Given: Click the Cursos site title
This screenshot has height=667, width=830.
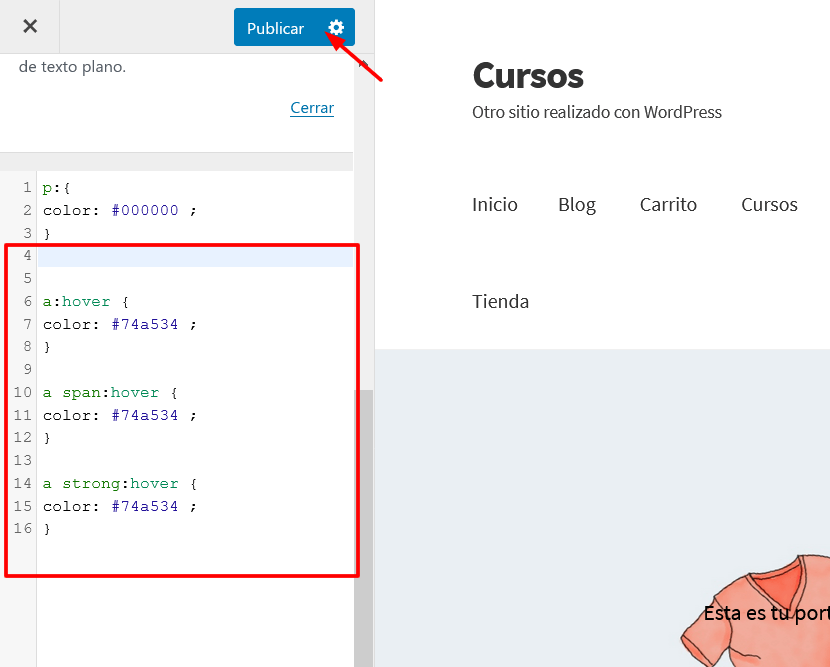Looking at the screenshot, I should (528, 76).
